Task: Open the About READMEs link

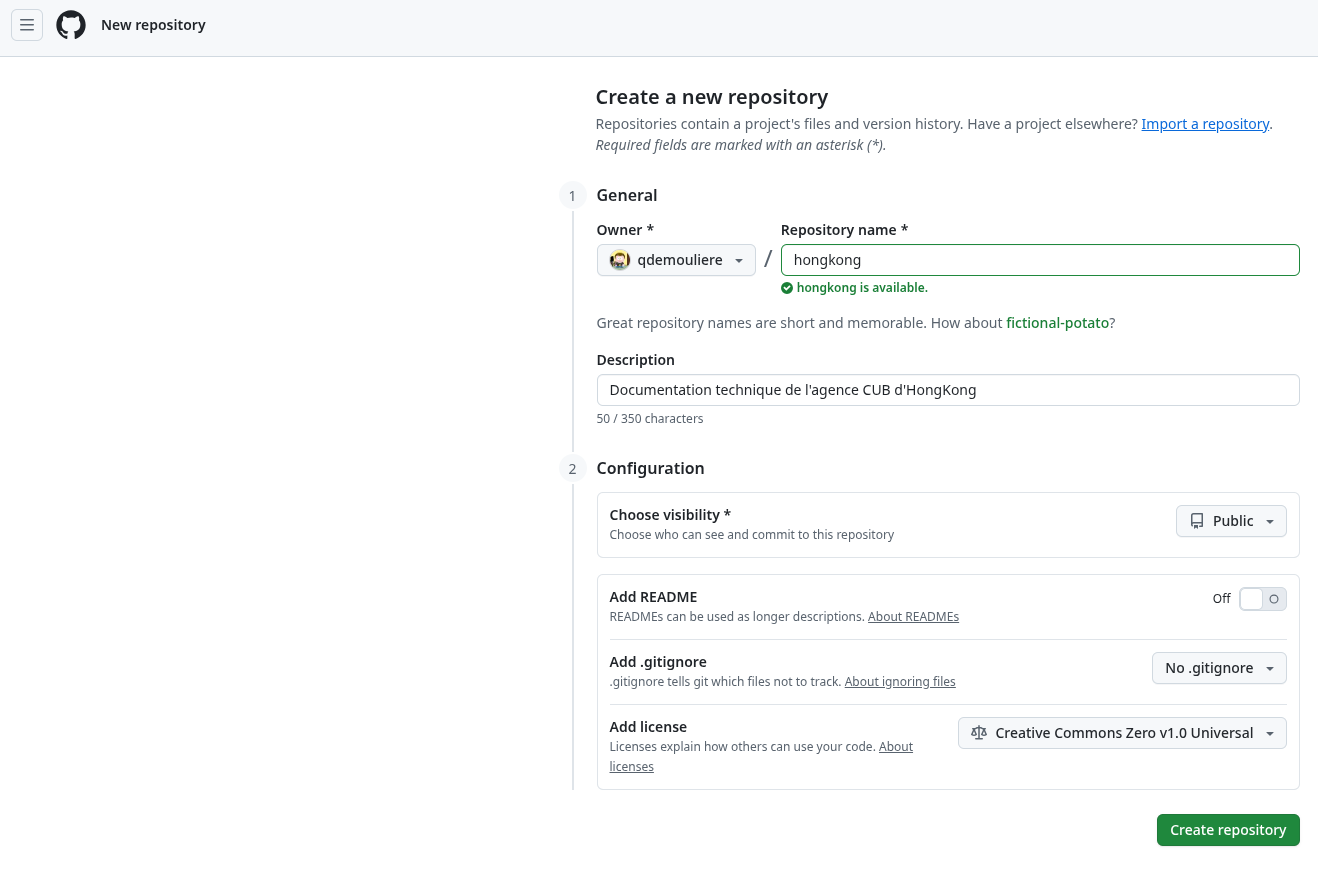Action: pyautogui.click(x=913, y=617)
